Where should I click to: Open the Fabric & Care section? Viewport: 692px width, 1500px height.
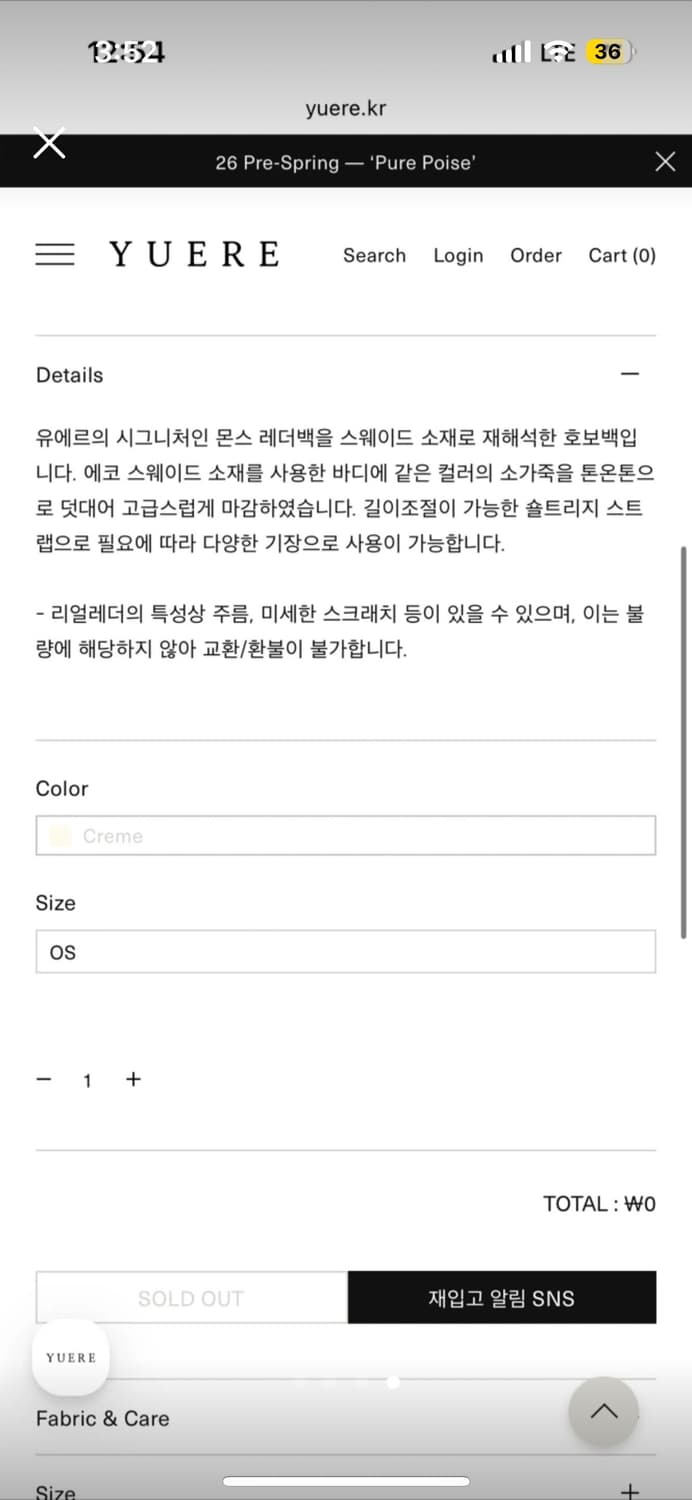click(x=102, y=1418)
